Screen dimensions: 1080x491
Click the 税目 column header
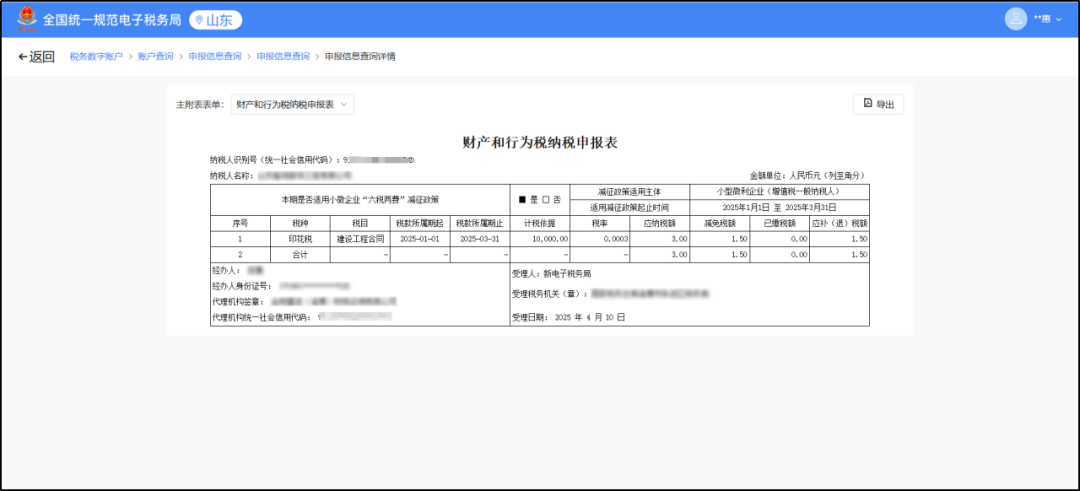tap(360, 223)
